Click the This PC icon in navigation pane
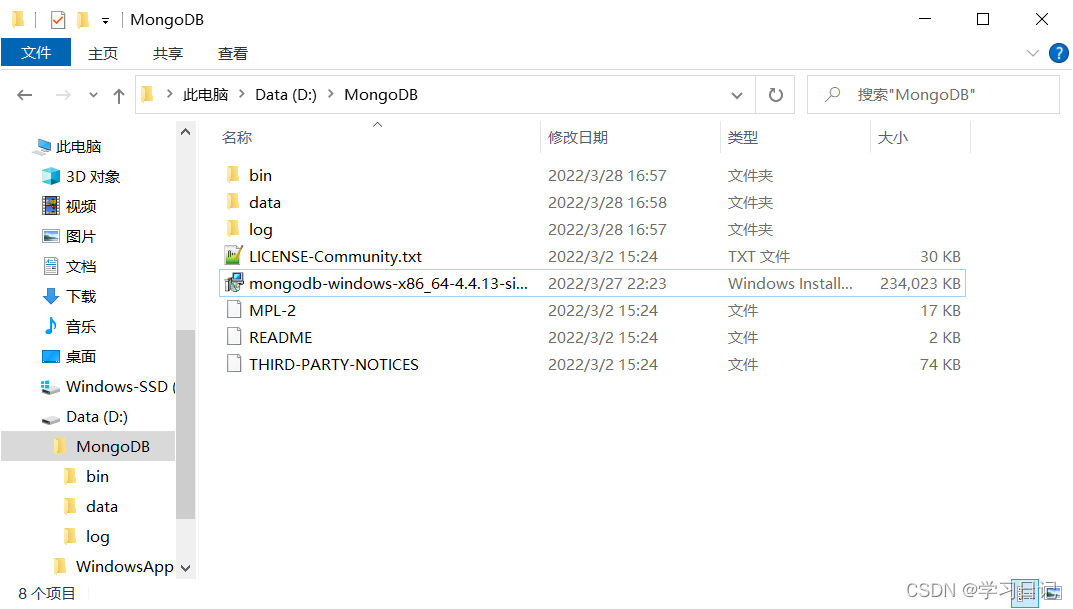Image resolution: width=1073 pixels, height=609 pixels. pyautogui.click(x=43, y=146)
